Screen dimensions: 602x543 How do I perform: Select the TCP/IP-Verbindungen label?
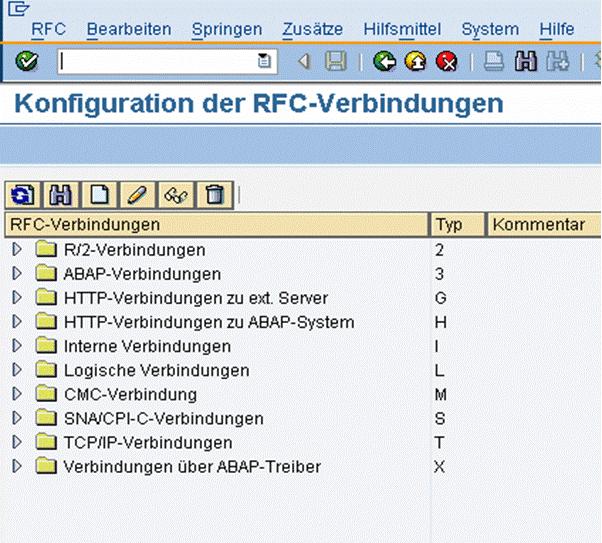tap(148, 443)
